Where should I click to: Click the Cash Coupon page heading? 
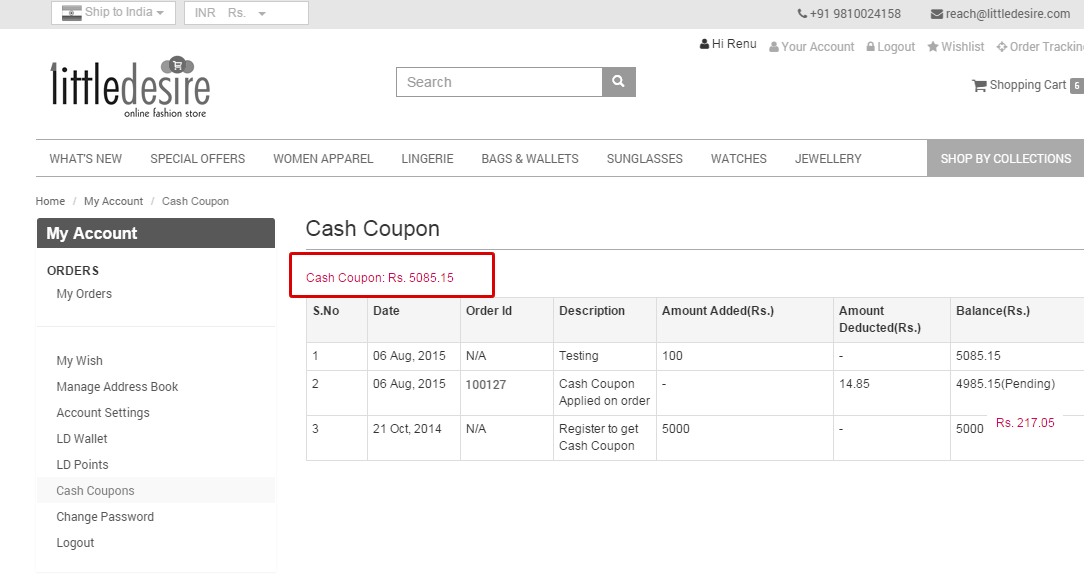[x=373, y=229]
